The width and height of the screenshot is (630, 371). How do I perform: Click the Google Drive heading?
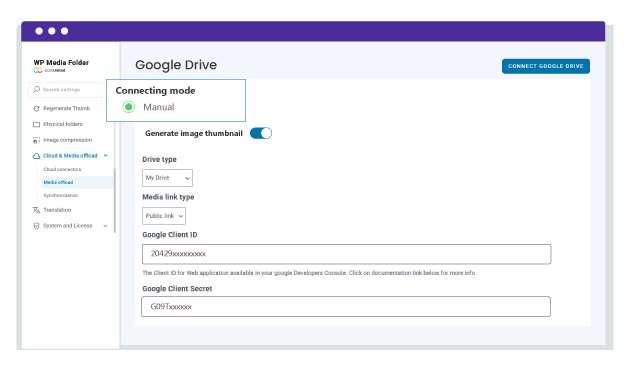176,65
